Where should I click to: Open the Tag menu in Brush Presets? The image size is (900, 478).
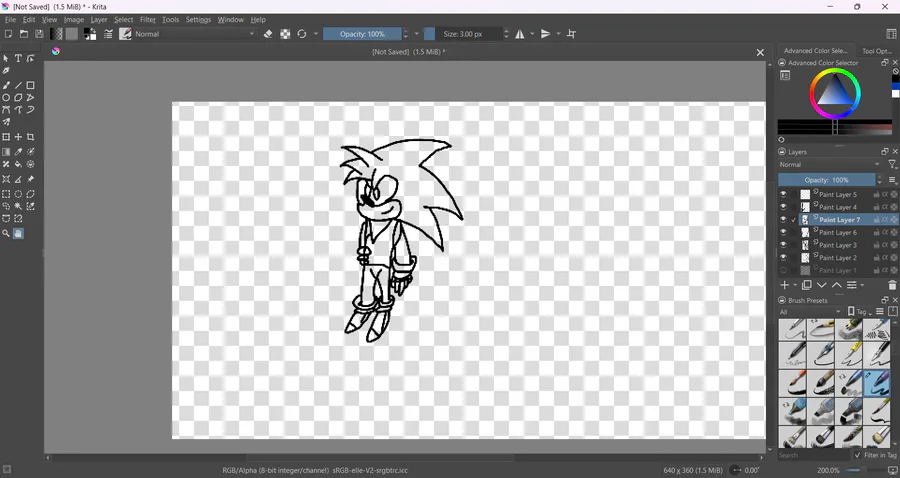[x=859, y=312]
